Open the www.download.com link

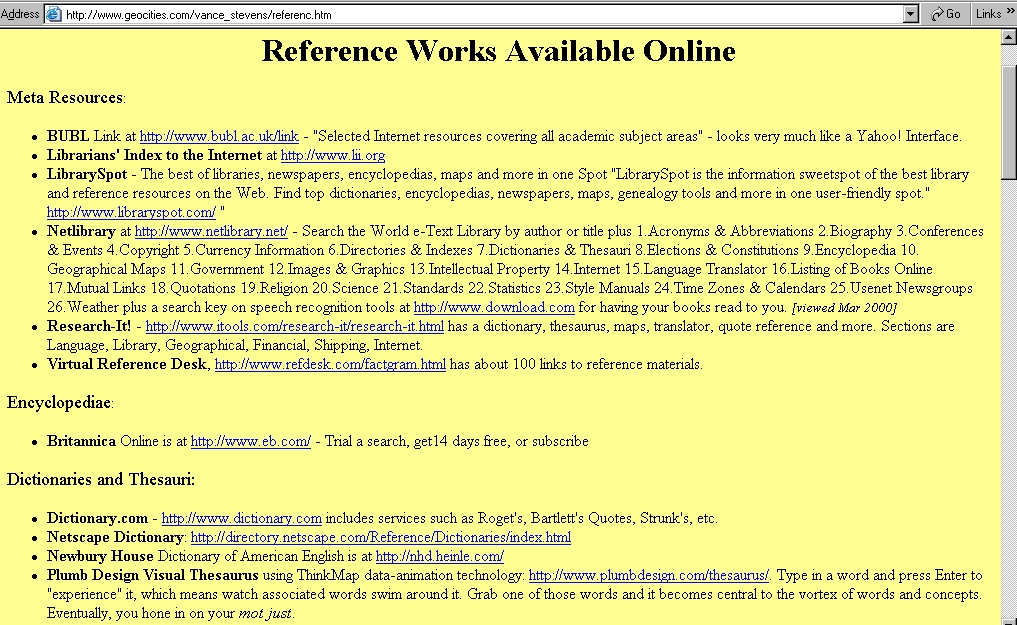point(493,308)
